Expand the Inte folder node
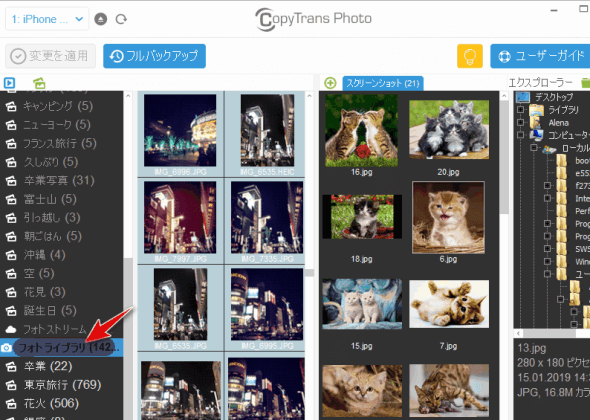Screen dimensions: 590x420 pos(547,198)
